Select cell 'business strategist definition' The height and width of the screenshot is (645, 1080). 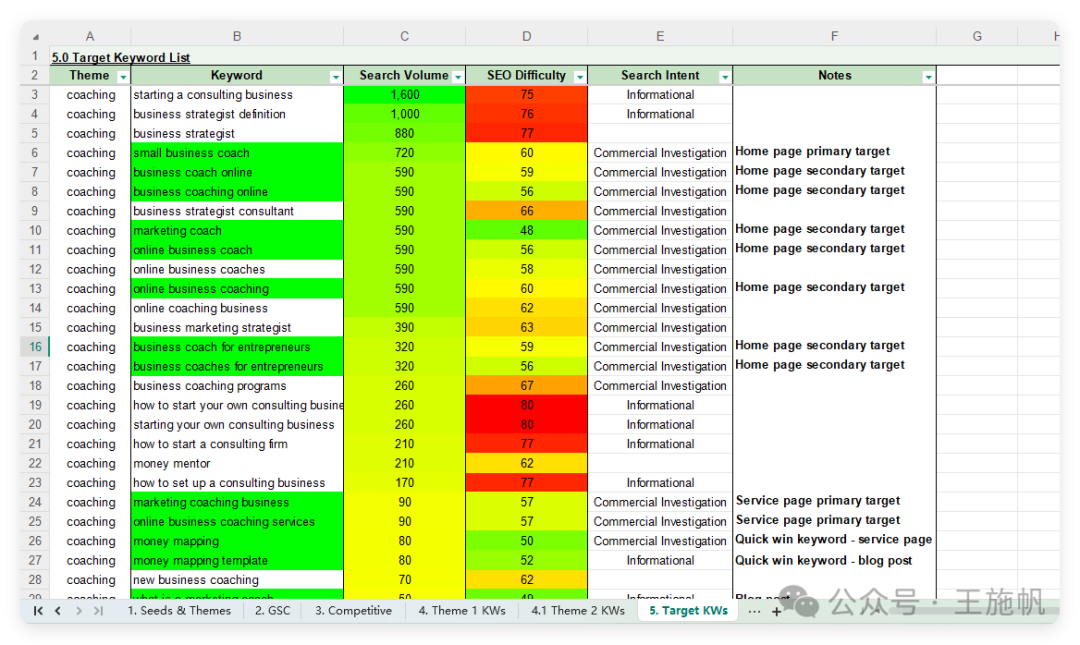(237, 114)
